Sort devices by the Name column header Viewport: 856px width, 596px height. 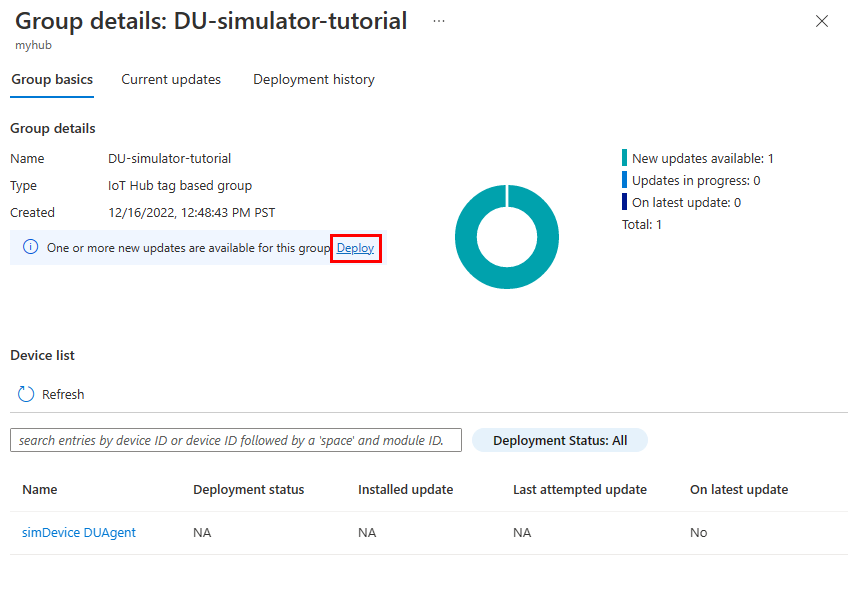39,489
